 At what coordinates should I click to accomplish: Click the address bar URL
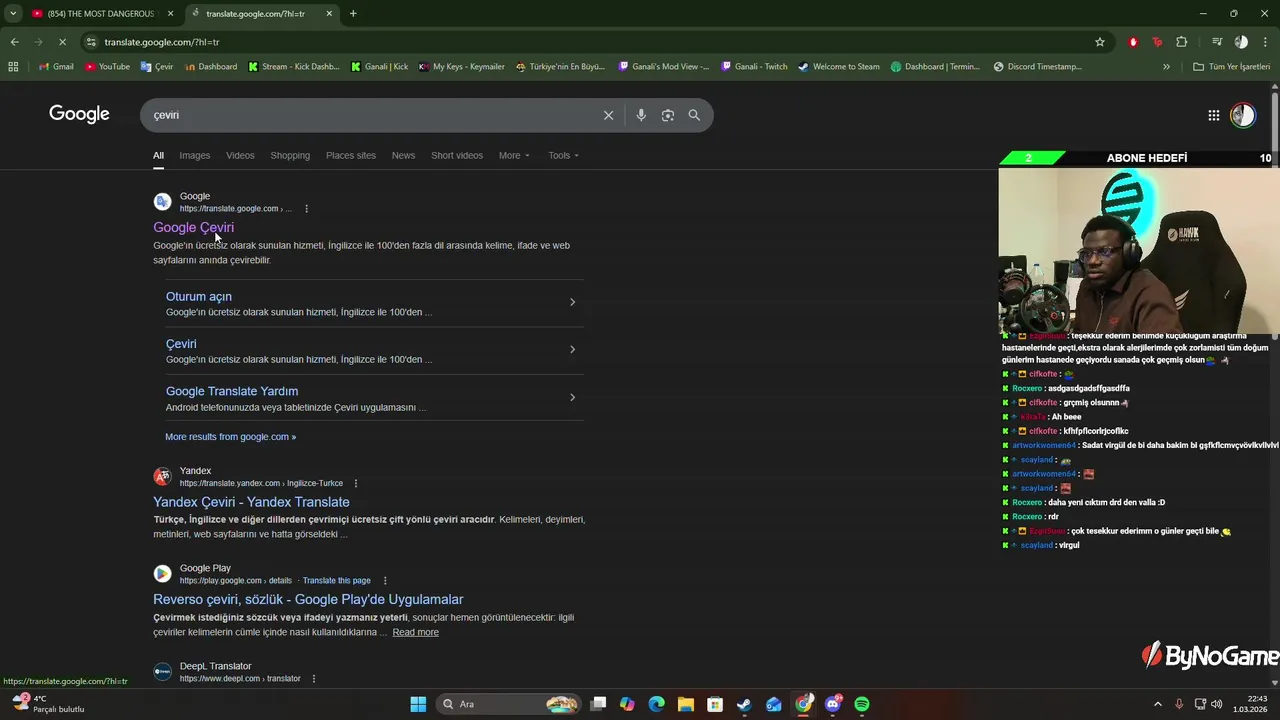tap(161, 42)
